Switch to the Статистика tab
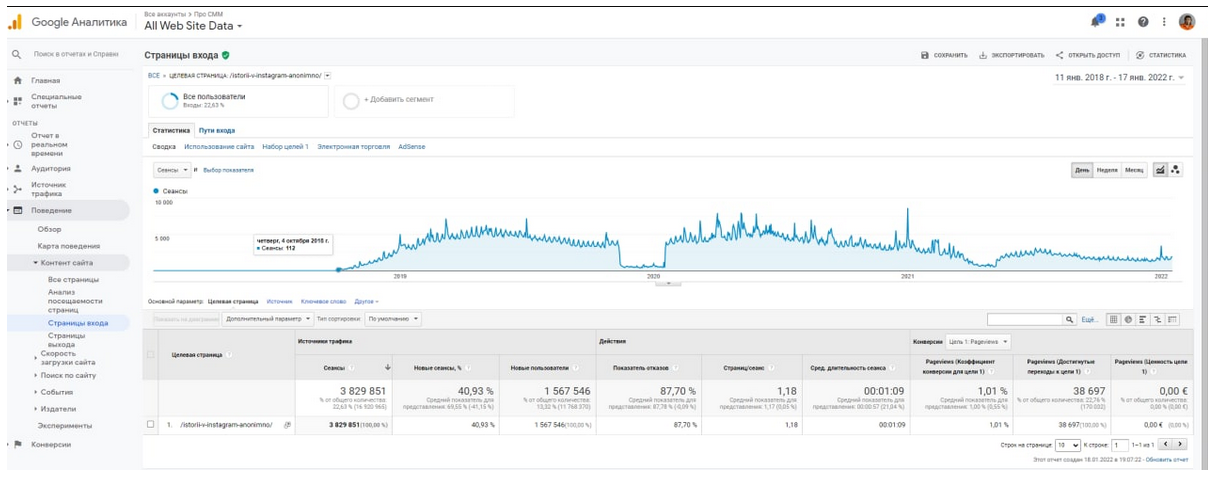Viewport: 1208px width, 479px height. (x=170, y=130)
